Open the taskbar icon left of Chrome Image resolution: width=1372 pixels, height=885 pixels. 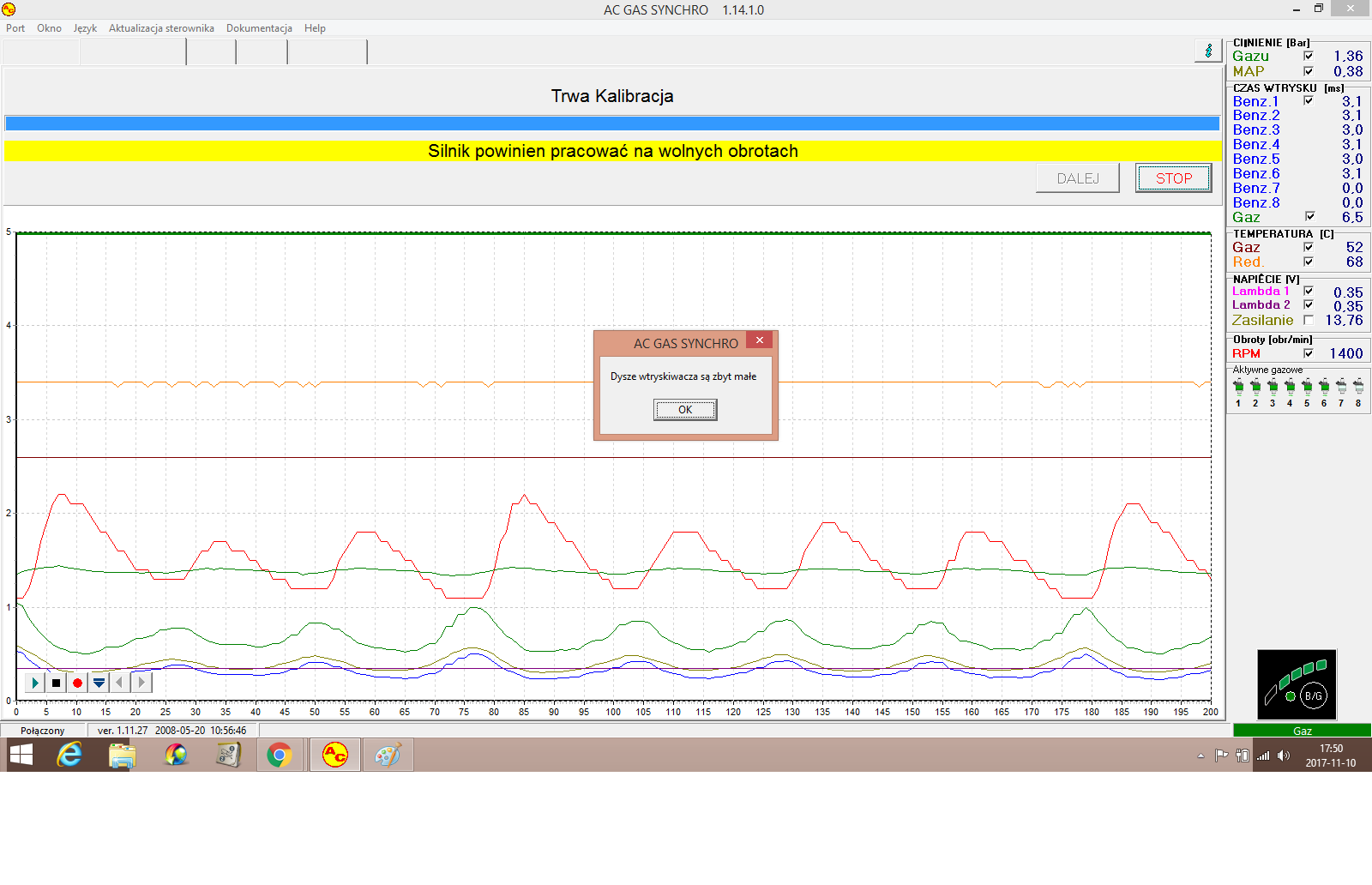click(x=228, y=755)
